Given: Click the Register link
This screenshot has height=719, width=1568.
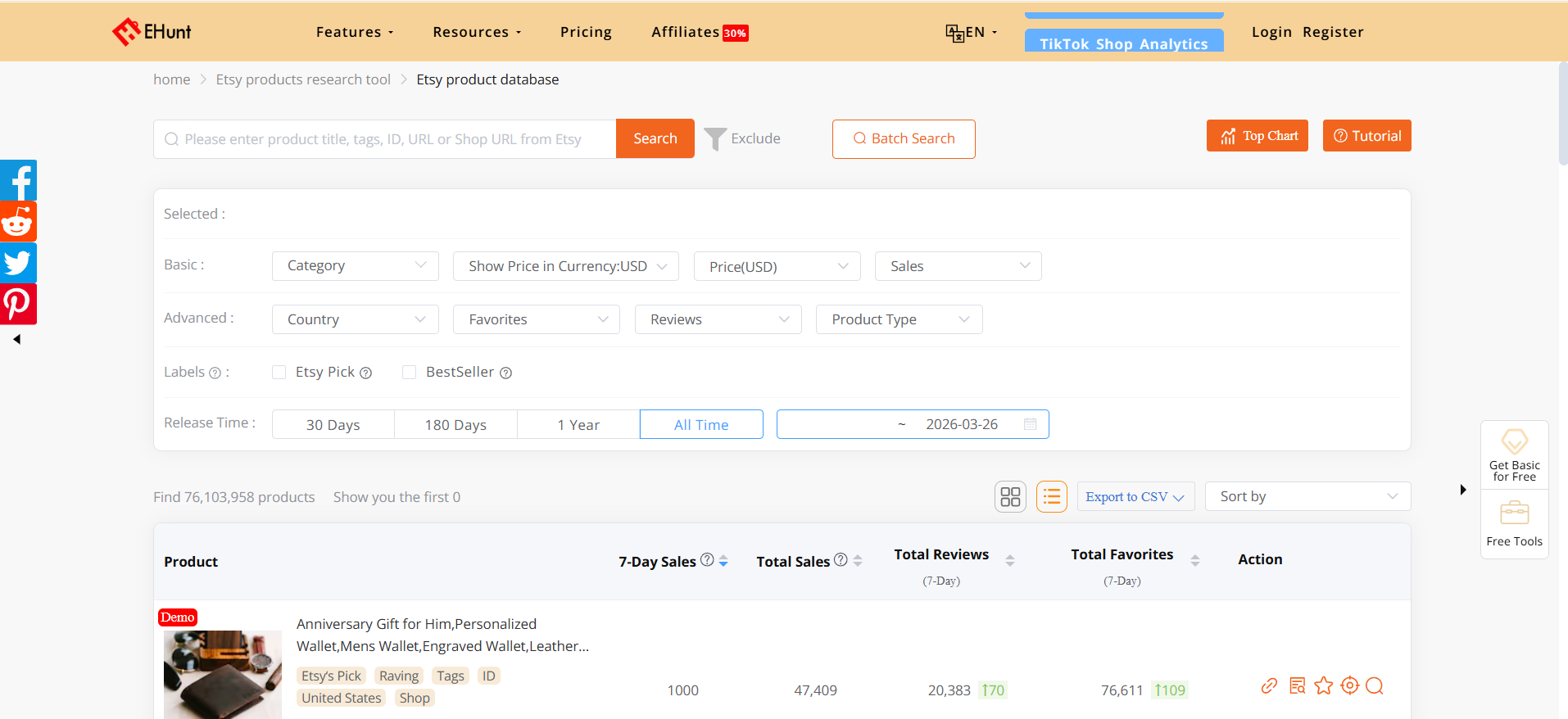Looking at the screenshot, I should [x=1333, y=32].
